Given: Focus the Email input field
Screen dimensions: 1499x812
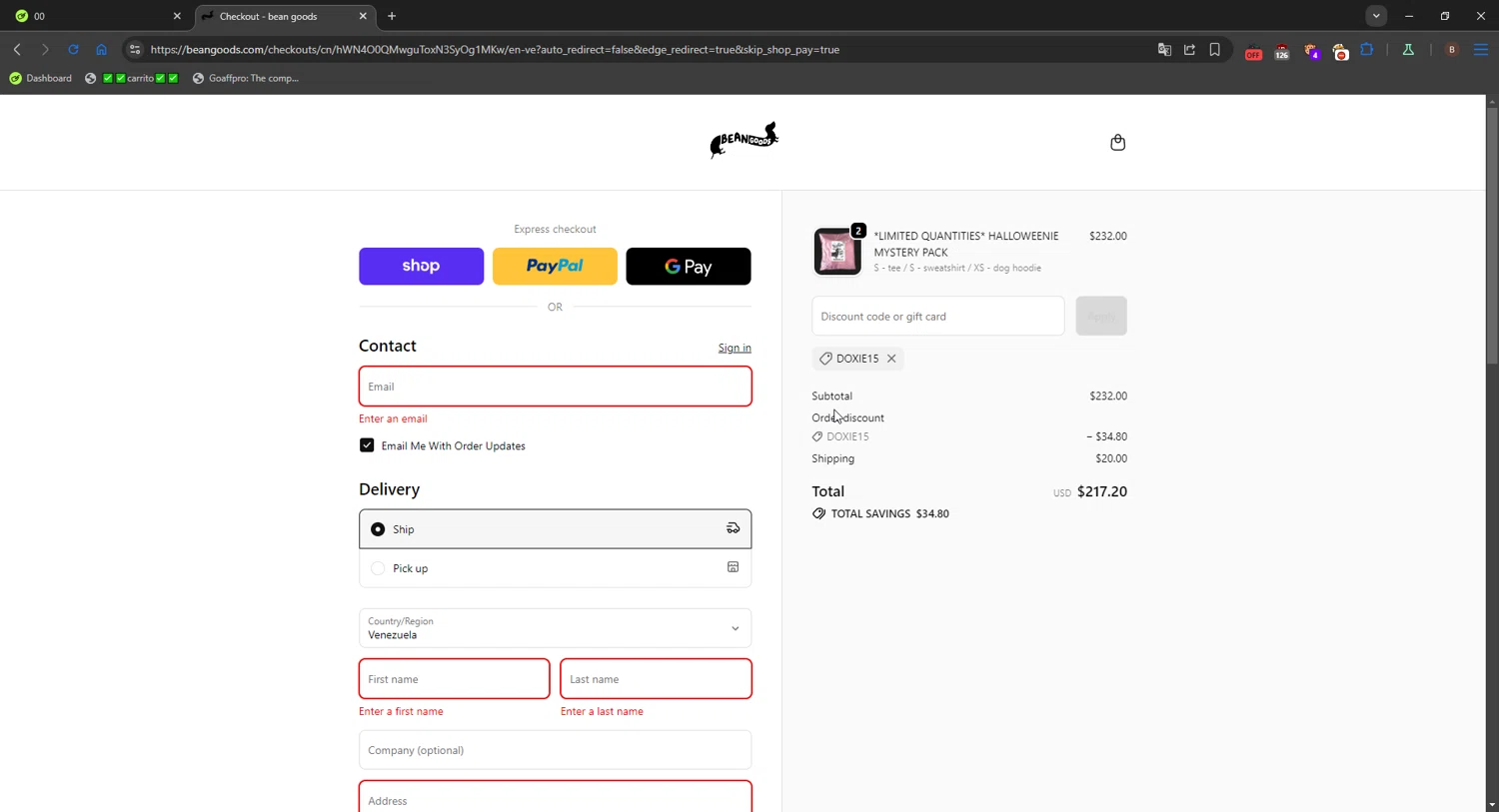Looking at the screenshot, I should (x=555, y=387).
